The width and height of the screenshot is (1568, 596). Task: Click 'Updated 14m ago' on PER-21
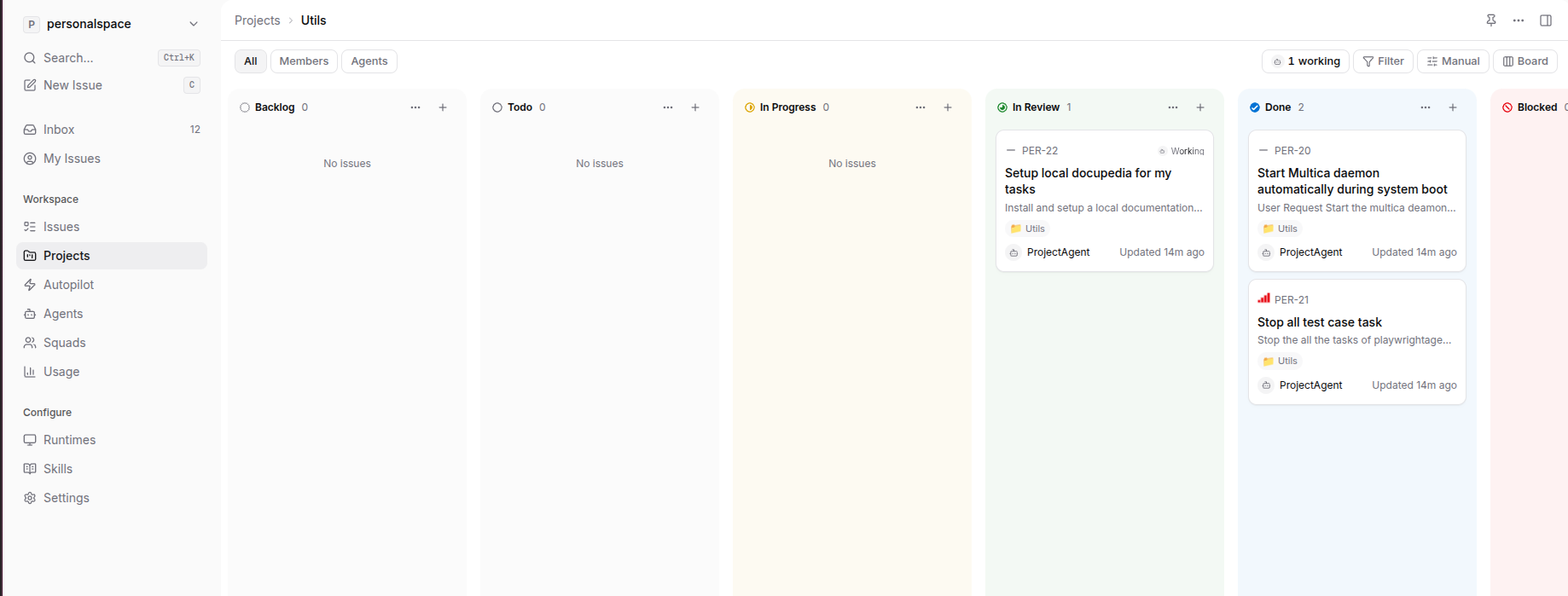(1414, 385)
